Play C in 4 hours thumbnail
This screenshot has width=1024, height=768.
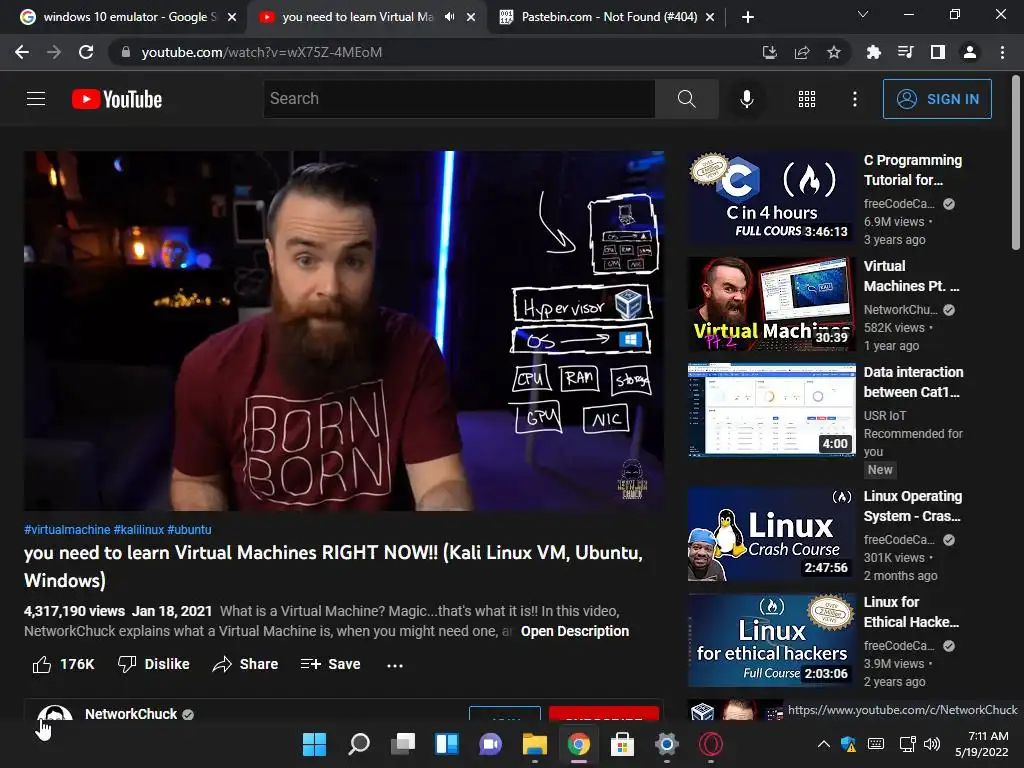point(771,198)
